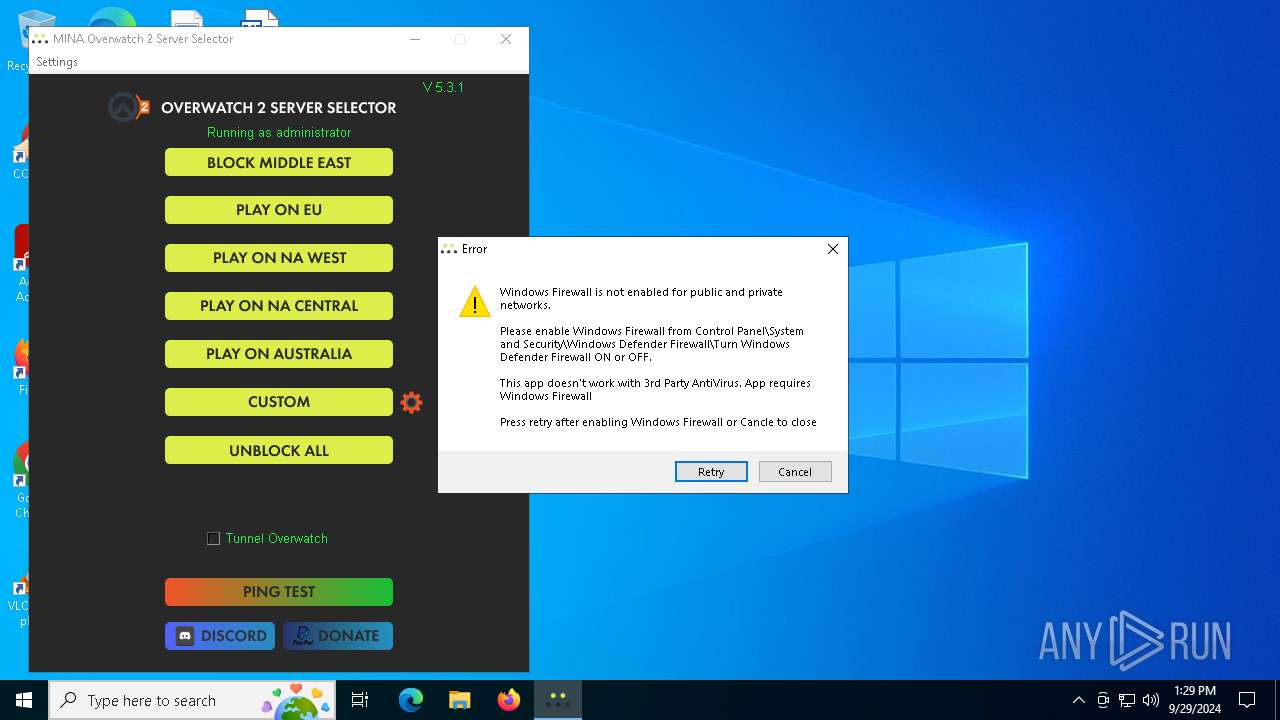Viewport: 1280px width, 720px height.
Task: Open the taskbar clock showing 1:29 PM
Action: pyautogui.click(x=1194, y=700)
